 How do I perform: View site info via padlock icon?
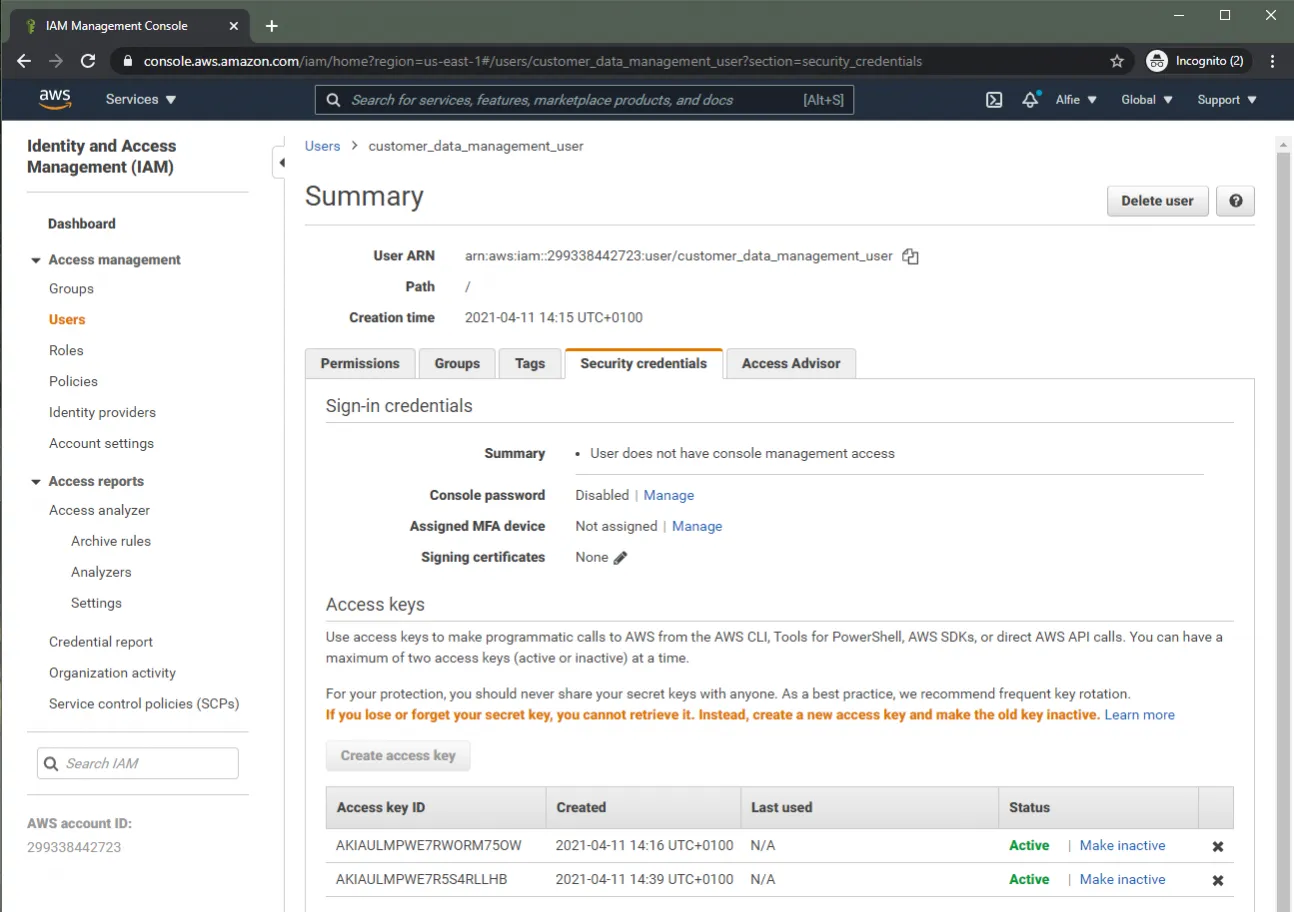pyautogui.click(x=127, y=61)
